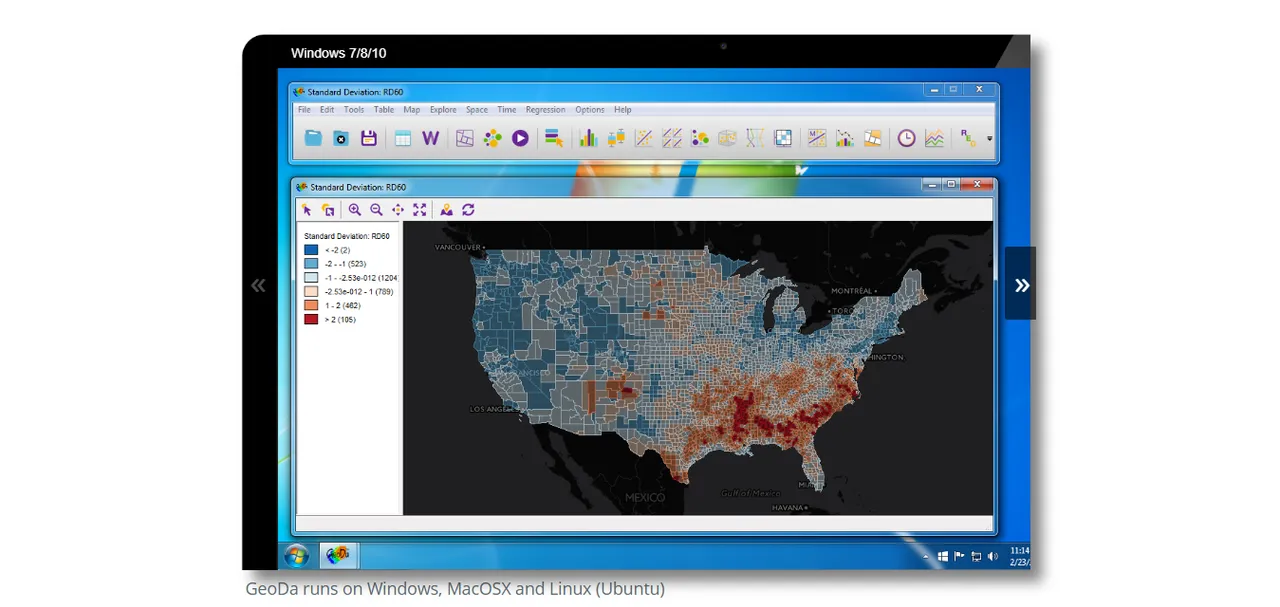Save with the purple floppy disk icon
Image resolution: width=1280 pixels, height=607 pixels.
(369, 139)
